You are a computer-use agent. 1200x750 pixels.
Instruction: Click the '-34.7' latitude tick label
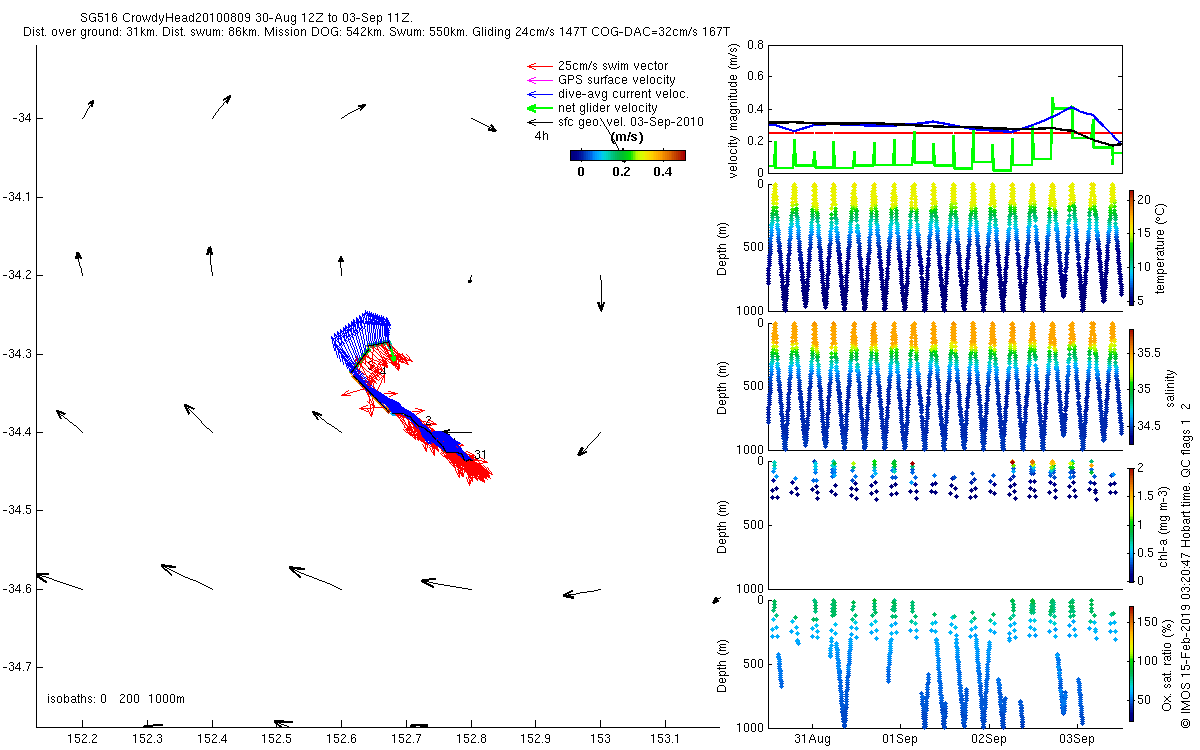coord(17,667)
